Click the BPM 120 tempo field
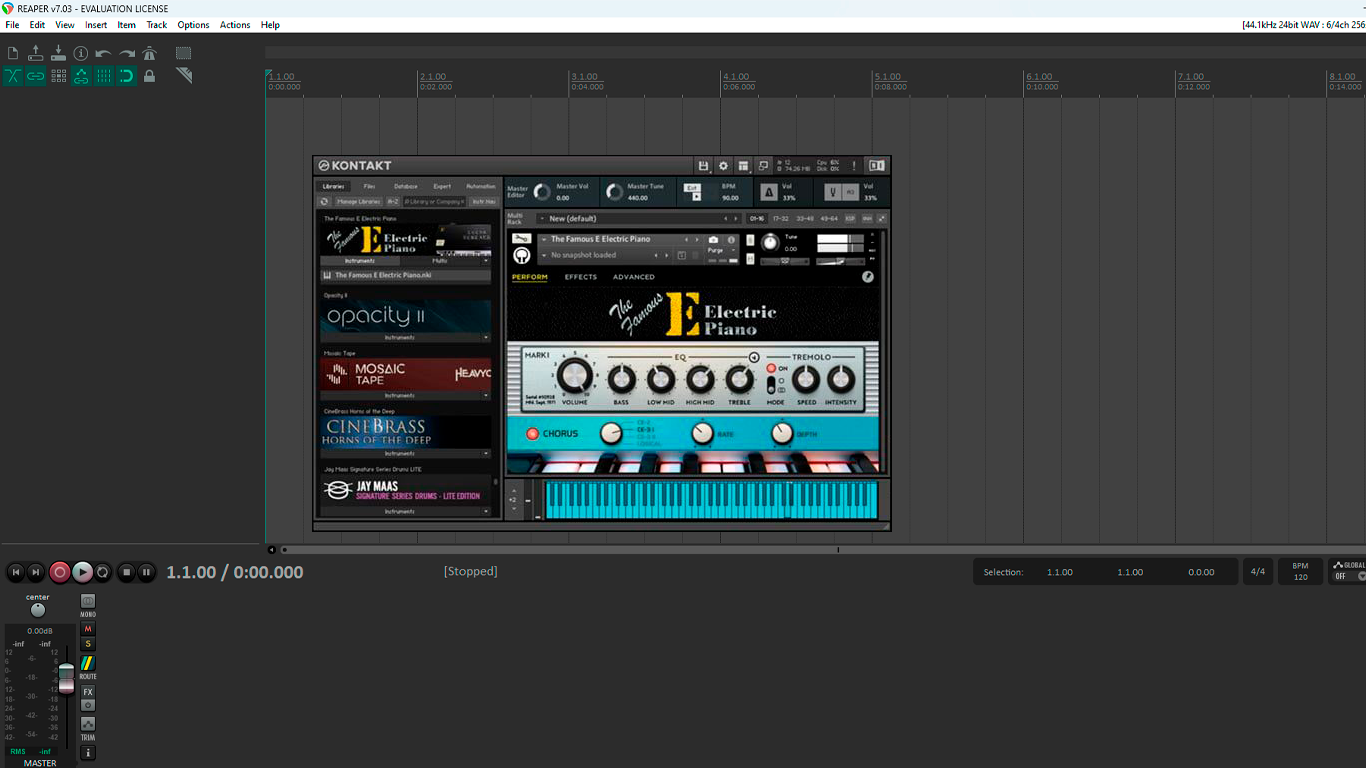This screenshot has width=1366, height=768. coord(1300,572)
